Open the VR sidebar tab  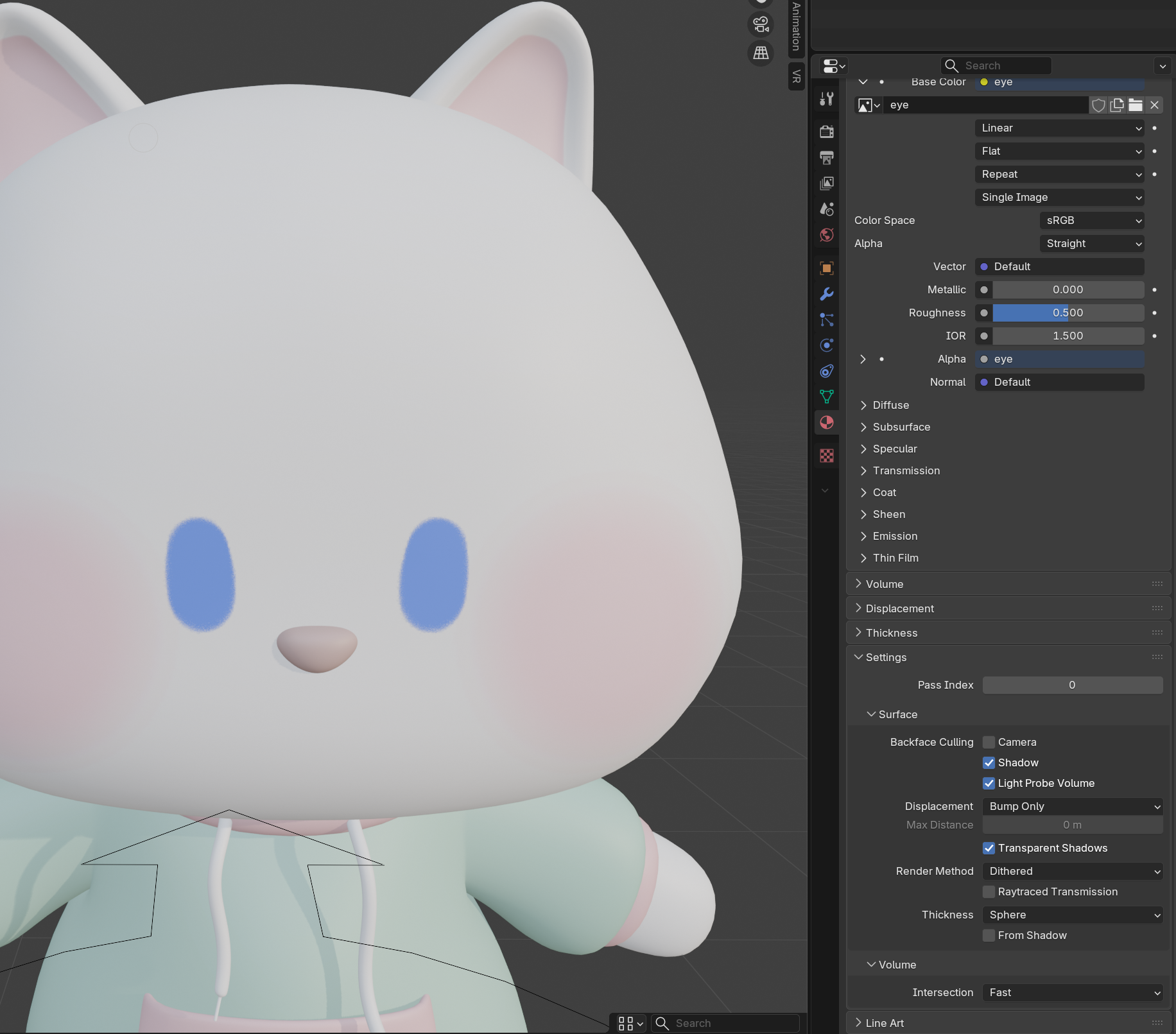pos(796,76)
